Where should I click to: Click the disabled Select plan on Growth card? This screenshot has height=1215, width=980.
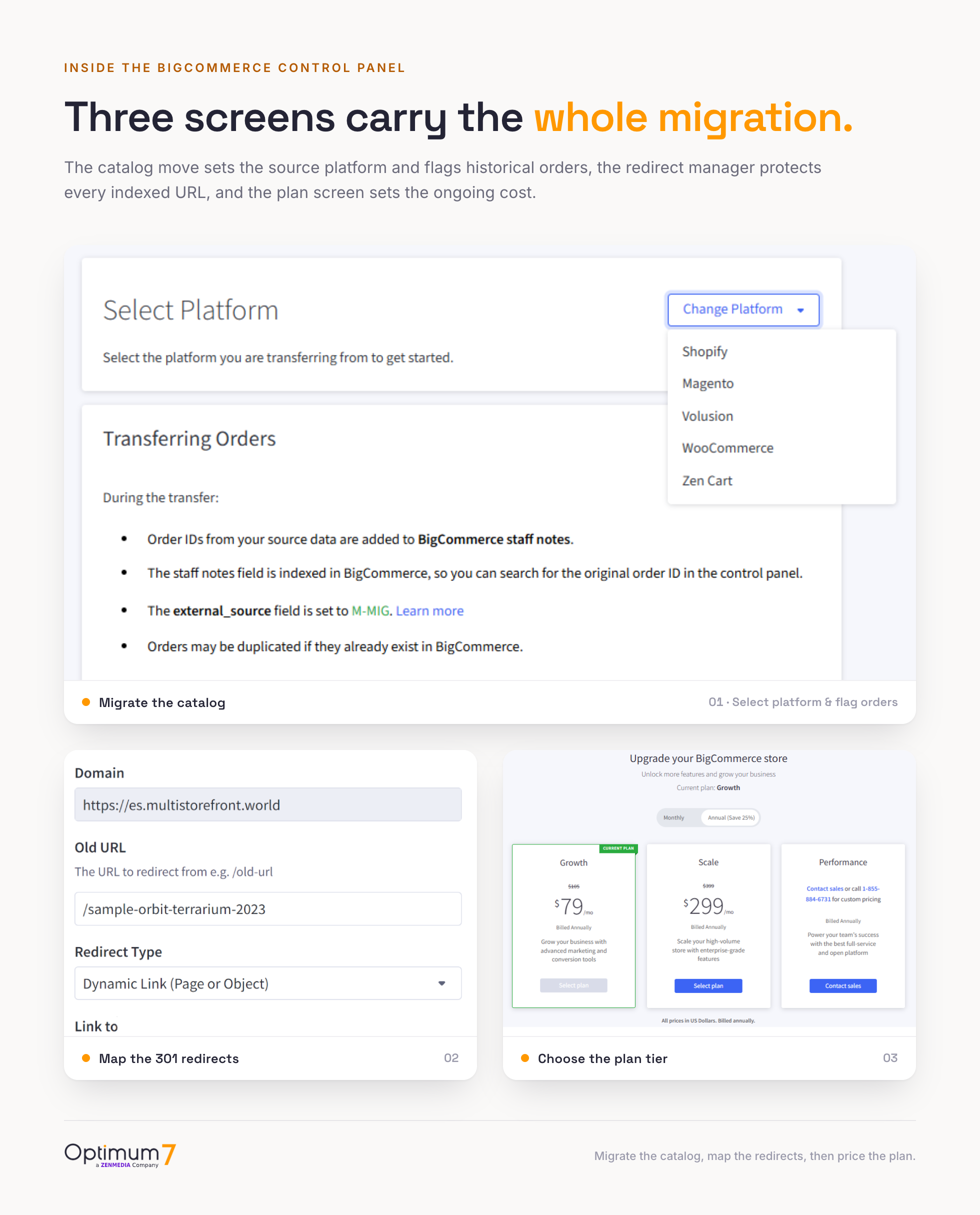(x=573, y=985)
